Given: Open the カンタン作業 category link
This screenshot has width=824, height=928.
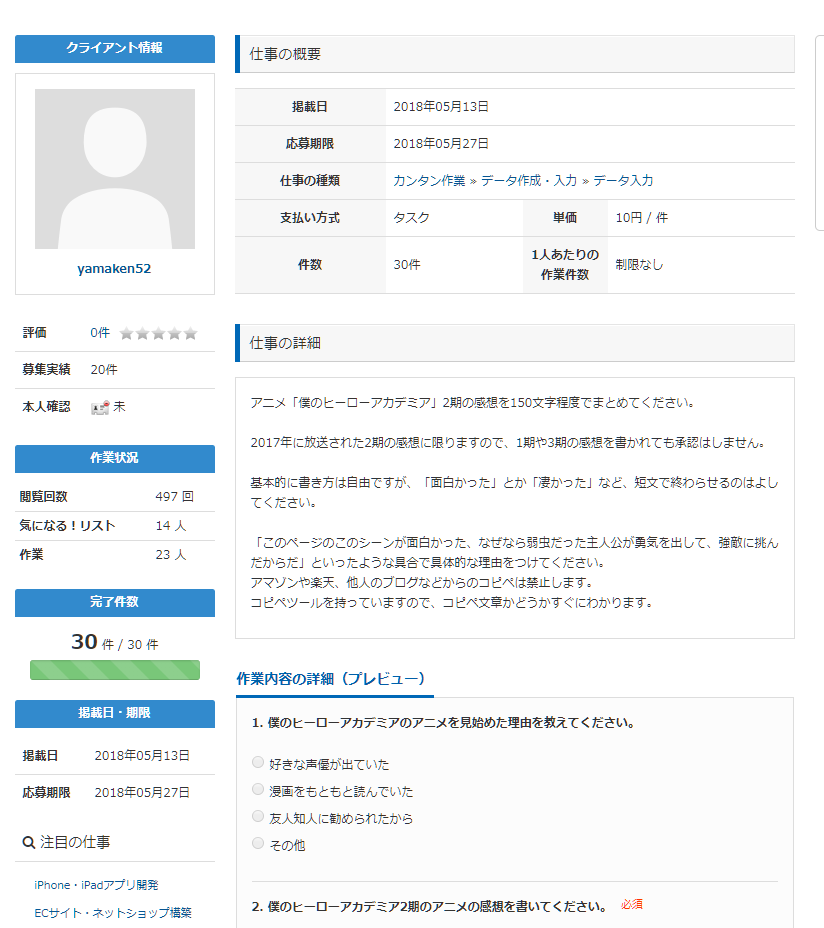Looking at the screenshot, I should click(x=429, y=181).
